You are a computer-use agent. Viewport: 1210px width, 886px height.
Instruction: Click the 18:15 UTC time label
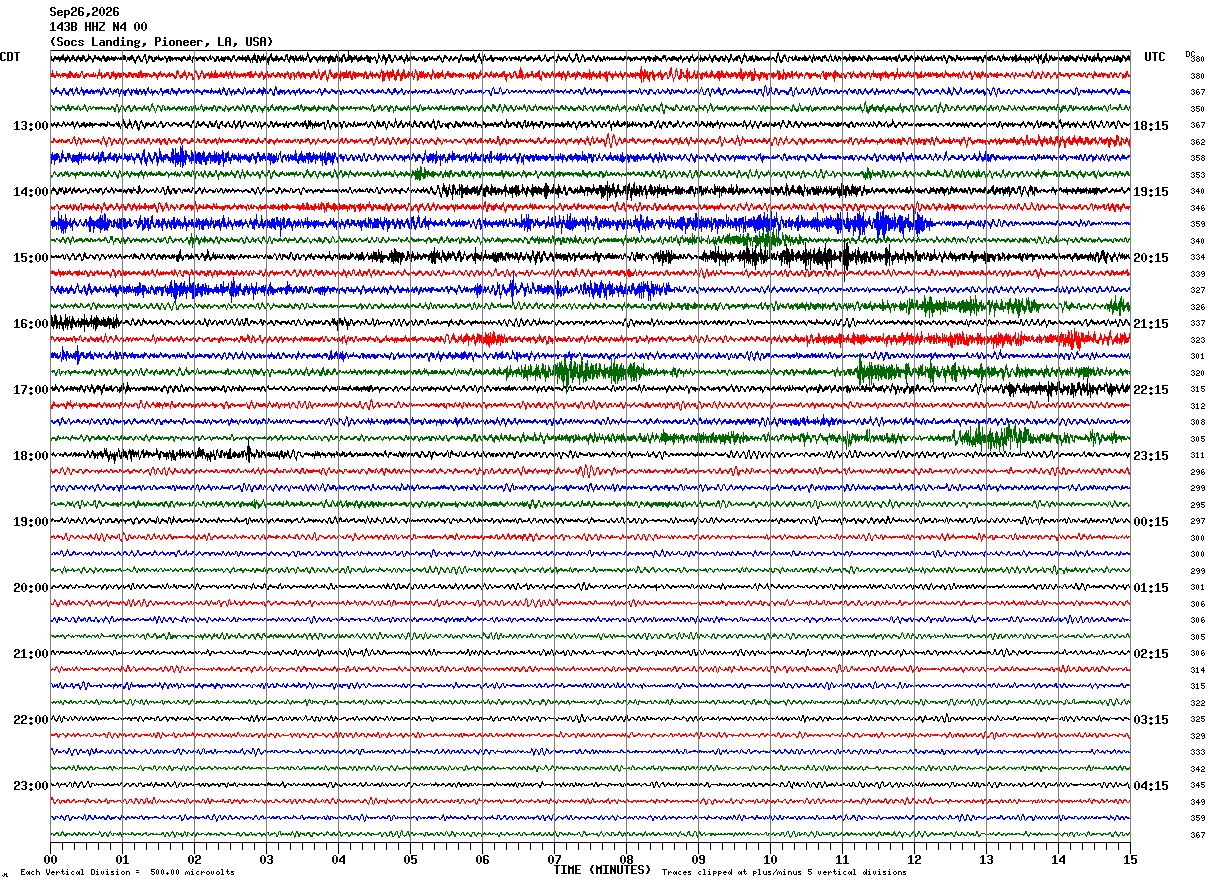[x=1151, y=126]
